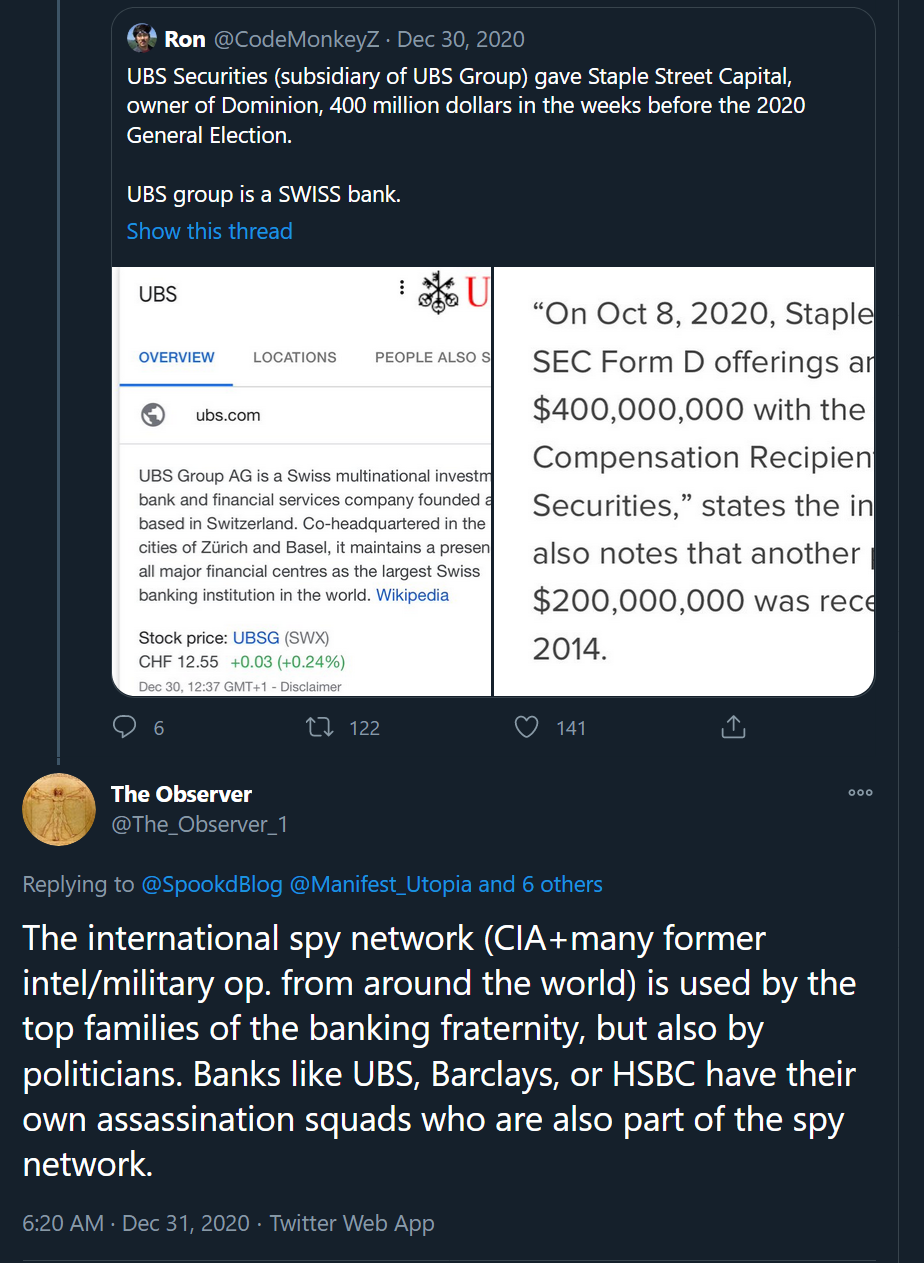Open the Wikipedia link in UBS card
Screen dimensions: 924x1263
412,595
